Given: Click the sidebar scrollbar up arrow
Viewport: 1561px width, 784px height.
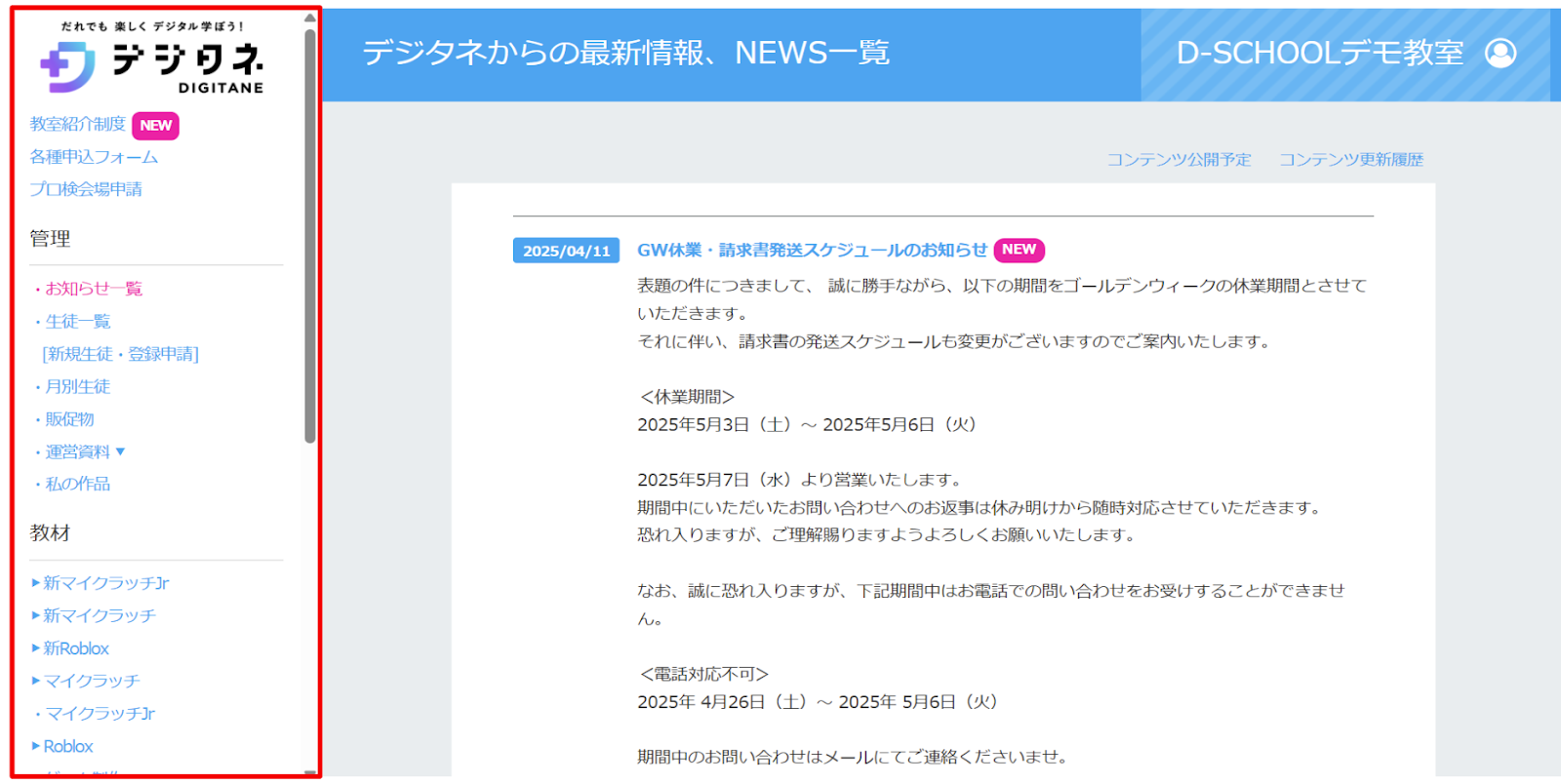Looking at the screenshot, I should (x=309, y=18).
